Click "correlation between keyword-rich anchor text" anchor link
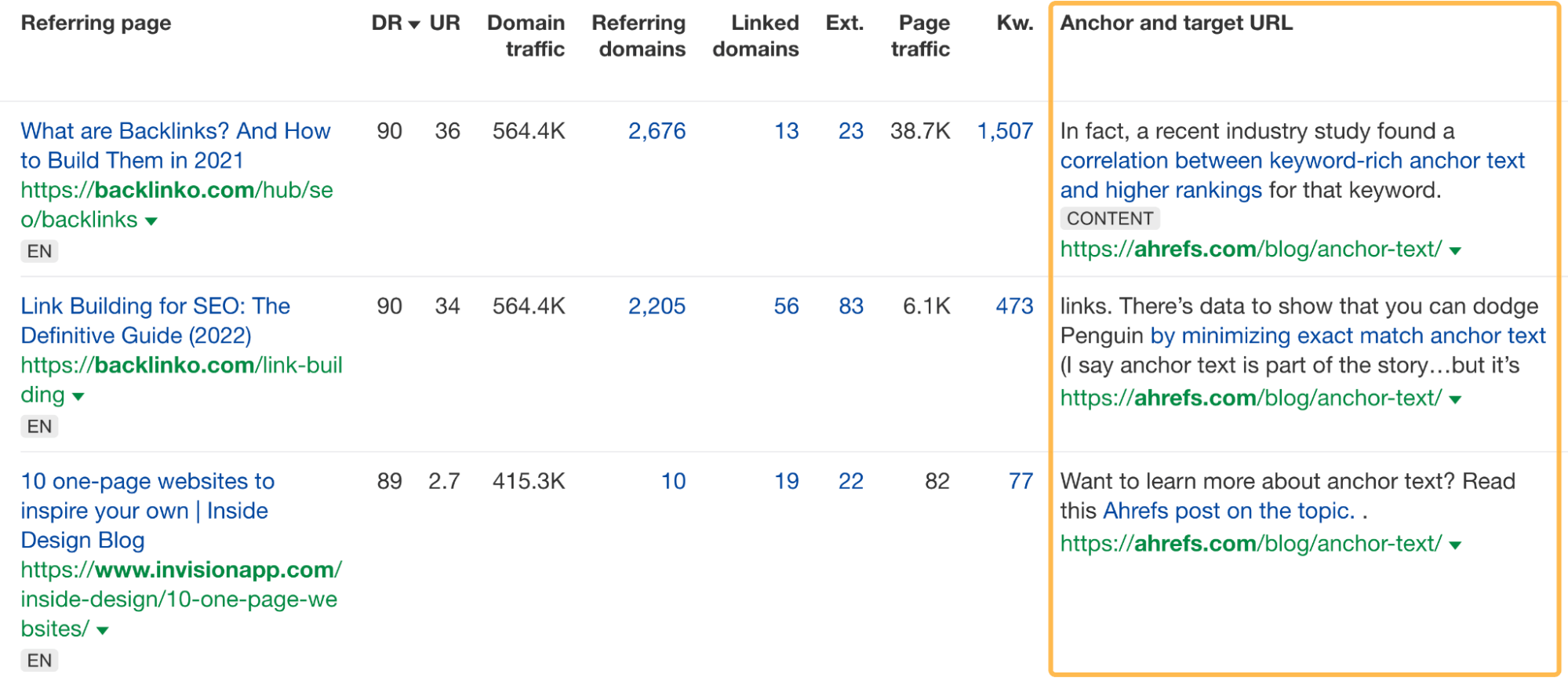 (x=1292, y=161)
